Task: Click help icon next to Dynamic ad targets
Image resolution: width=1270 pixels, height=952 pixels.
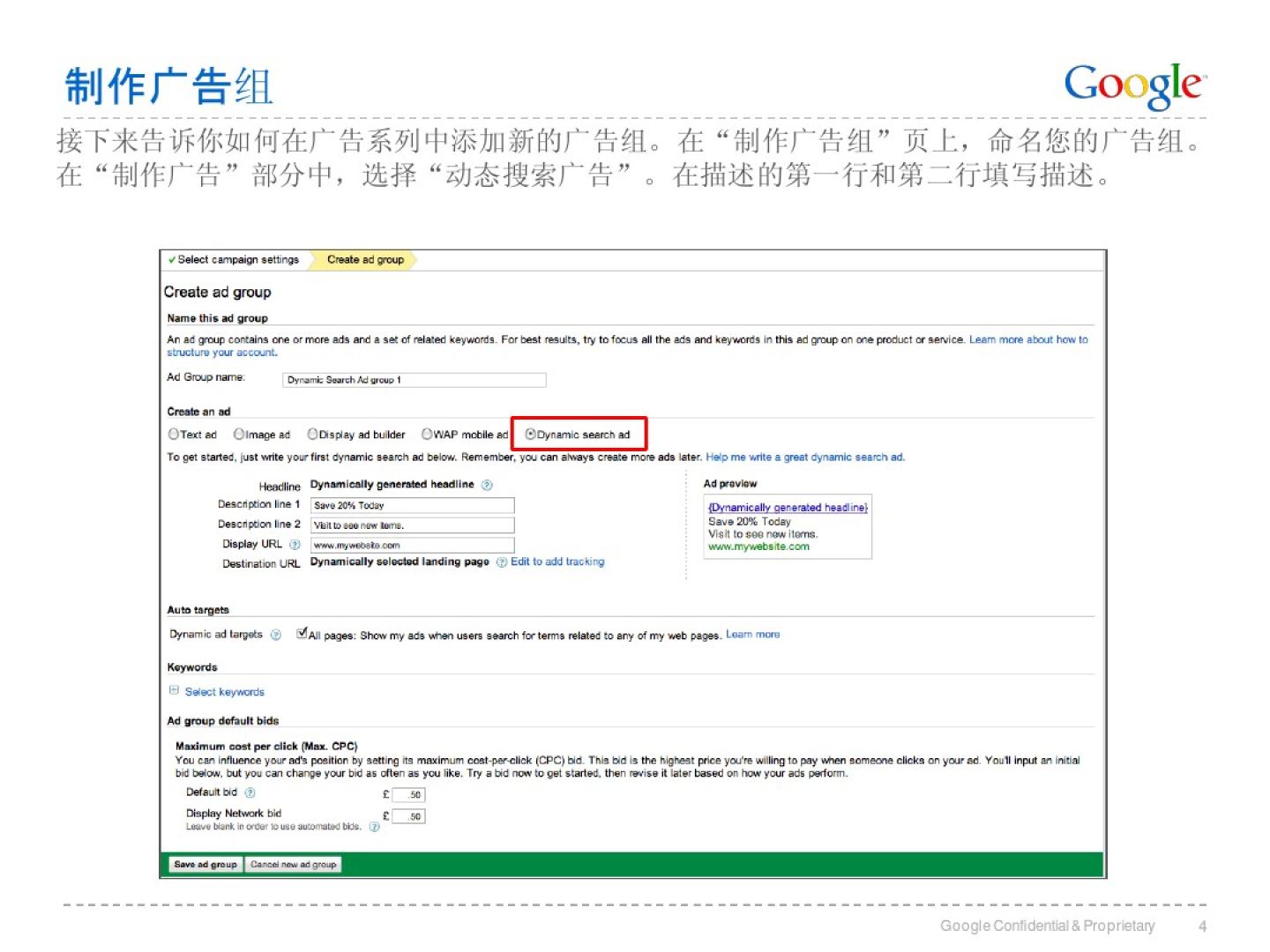Action: pos(275,635)
